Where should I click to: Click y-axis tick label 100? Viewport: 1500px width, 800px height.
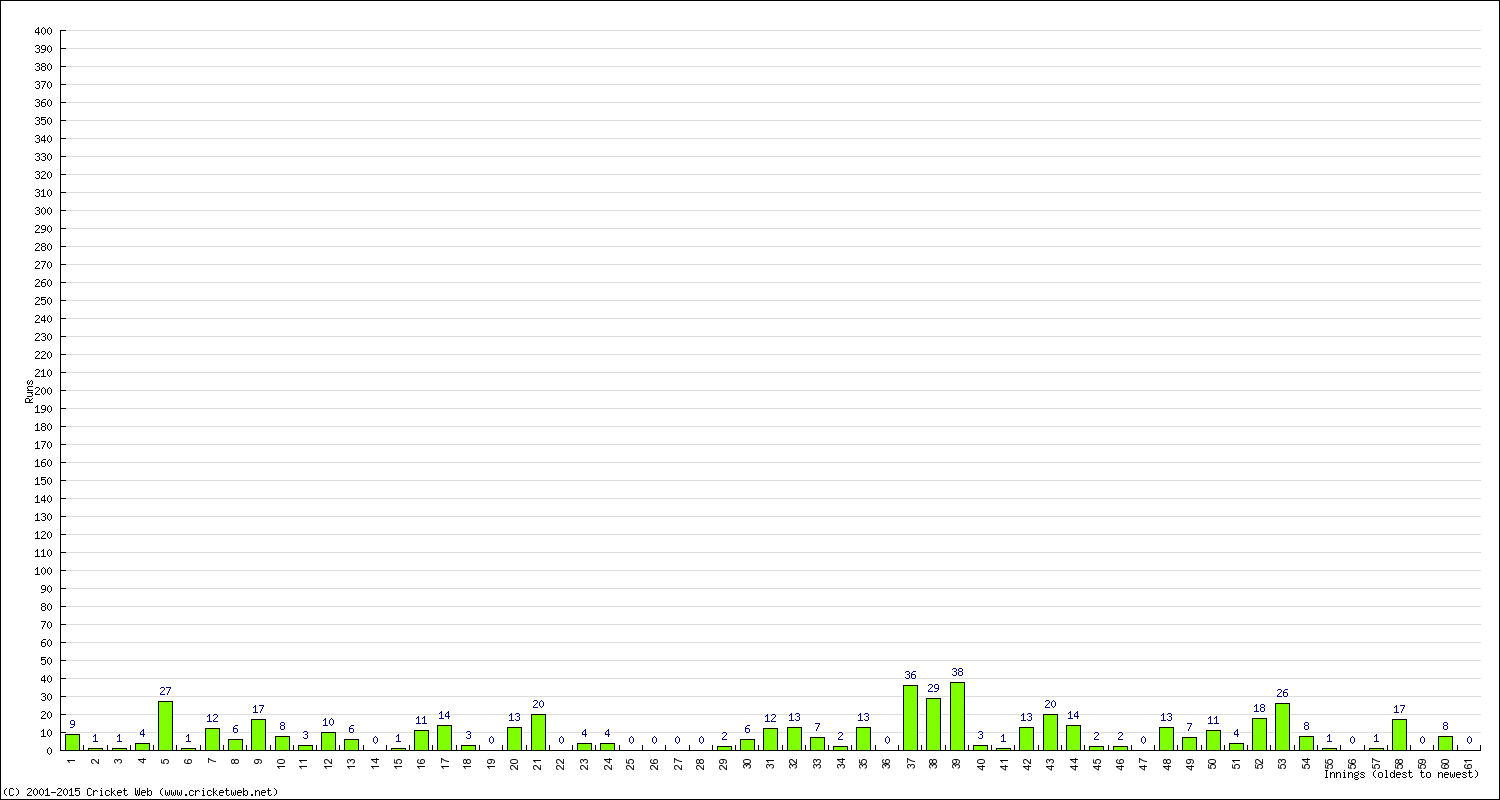click(x=43, y=571)
